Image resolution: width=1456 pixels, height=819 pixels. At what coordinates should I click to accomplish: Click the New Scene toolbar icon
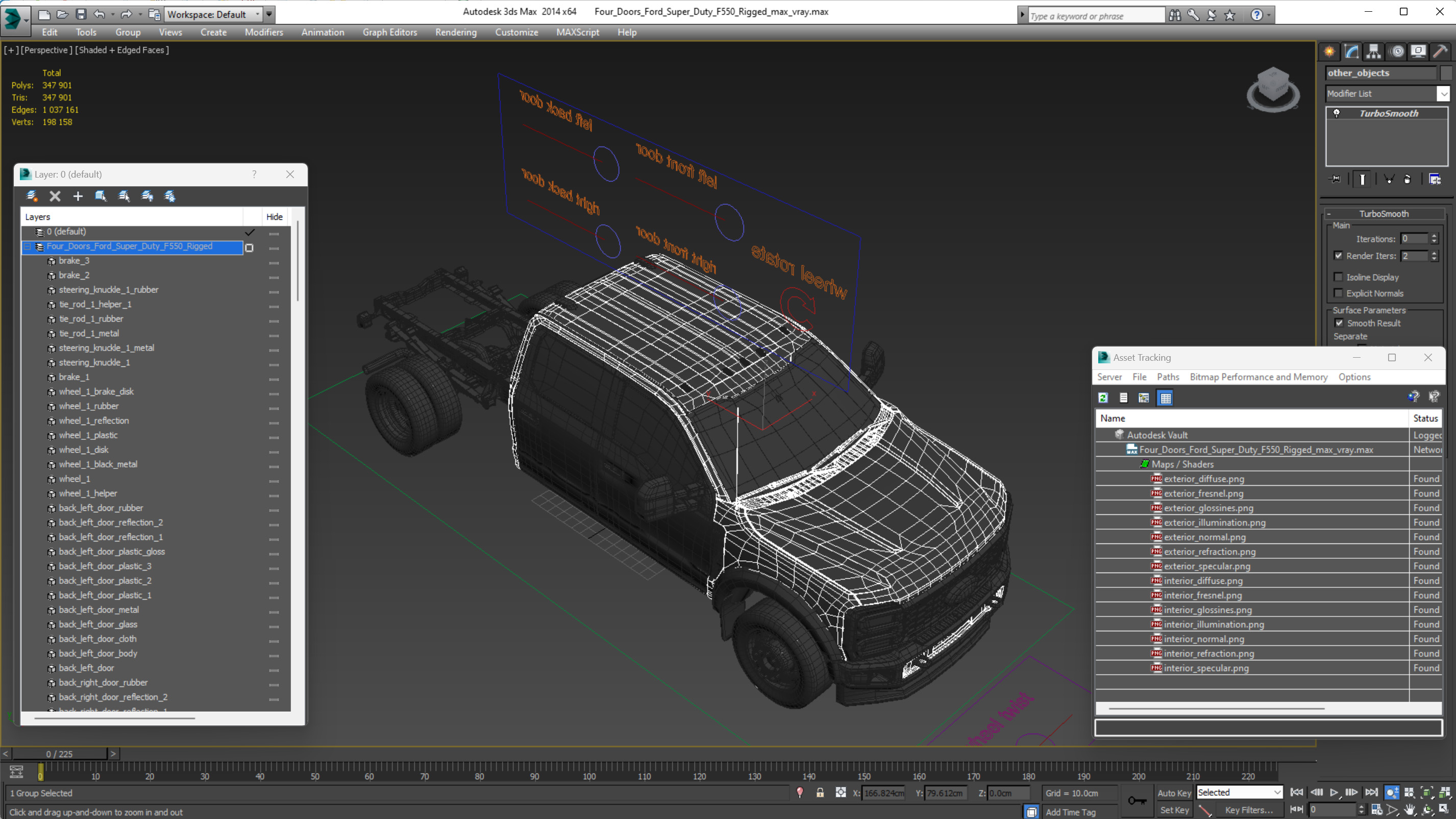click(44, 14)
